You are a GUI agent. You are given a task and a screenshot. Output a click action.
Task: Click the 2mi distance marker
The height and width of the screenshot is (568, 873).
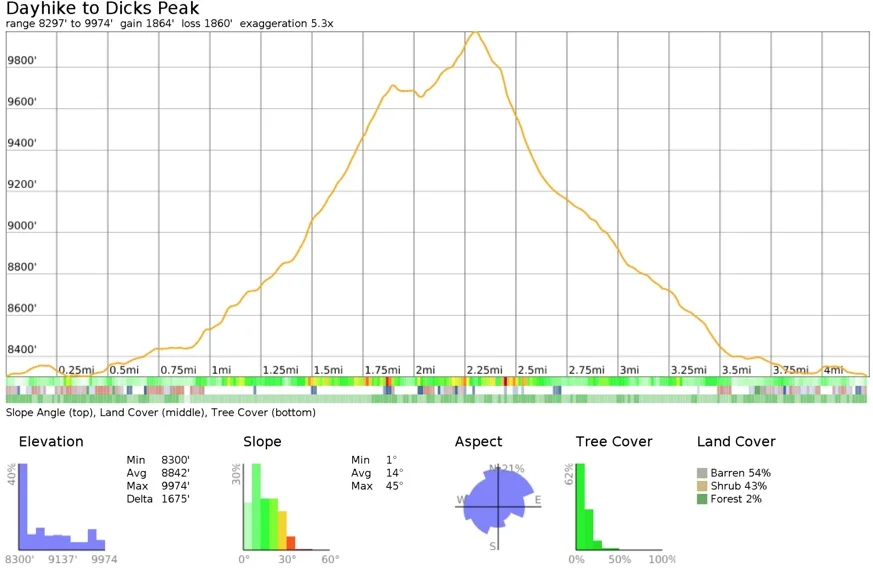(x=425, y=370)
